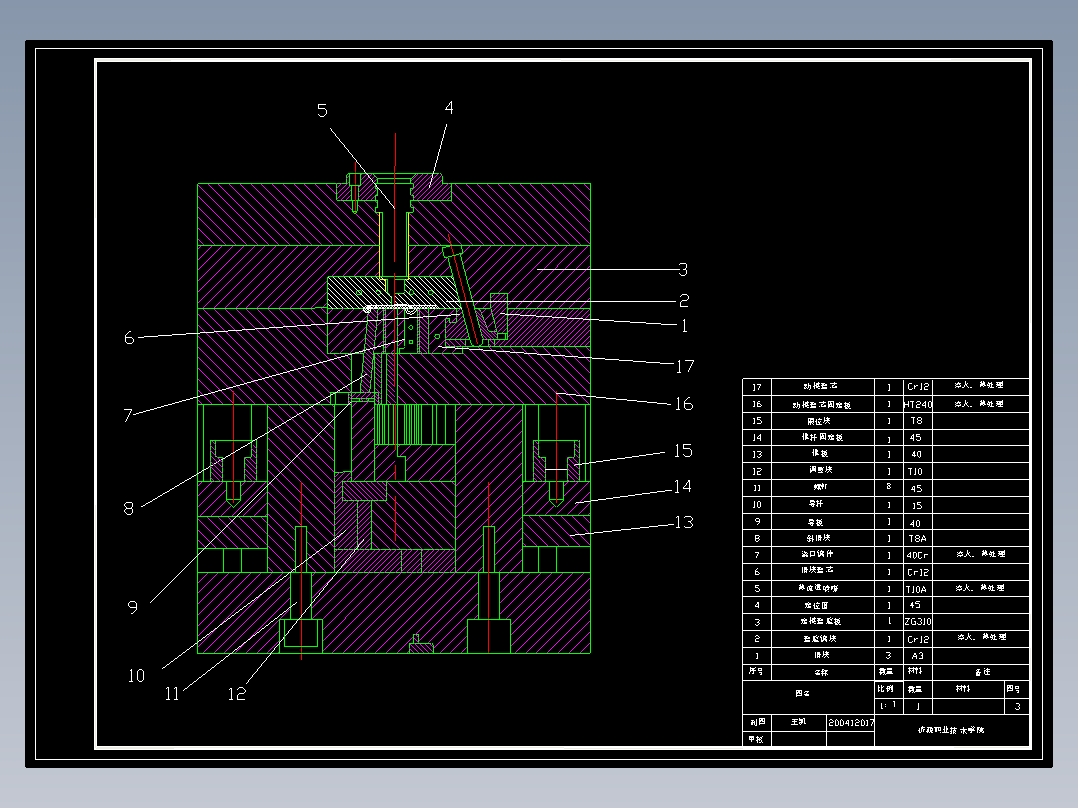Screen dimensions: 1078x808
Task: Select the row number 17 cell in parts table
Action: pyautogui.click(x=757, y=387)
